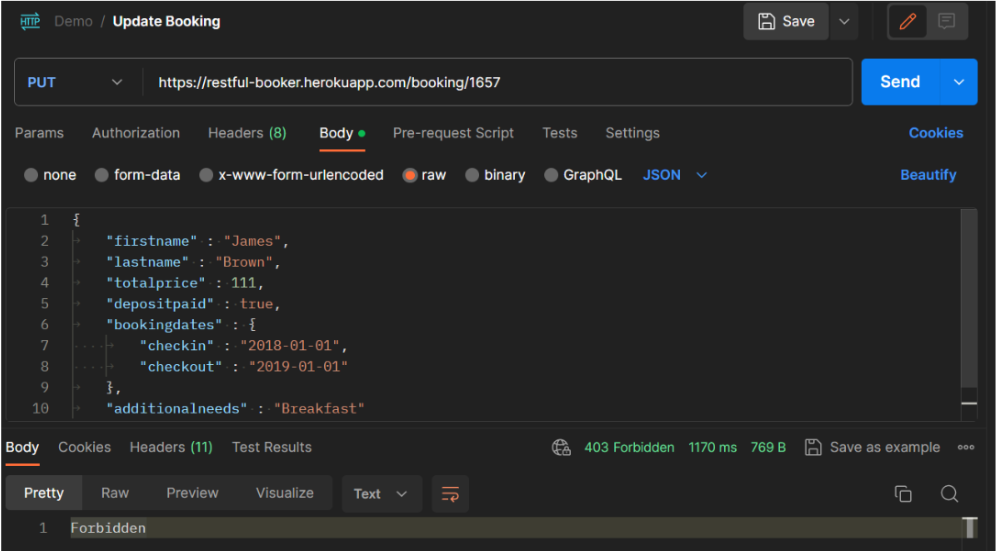Click the search response magnifier icon

pos(949,494)
